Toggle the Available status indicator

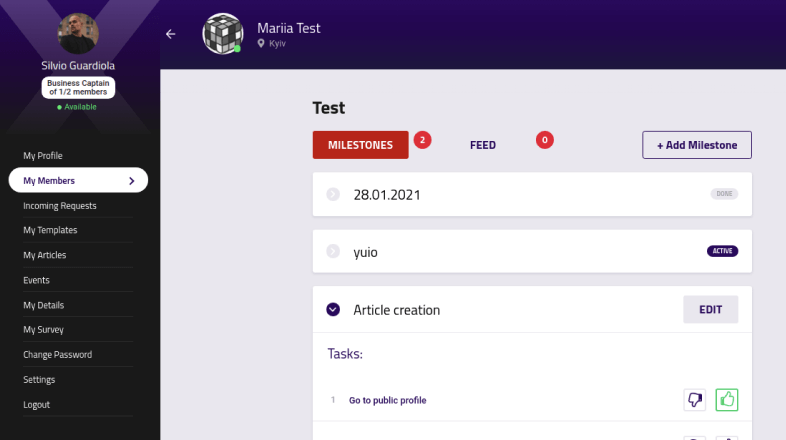point(77,107)
